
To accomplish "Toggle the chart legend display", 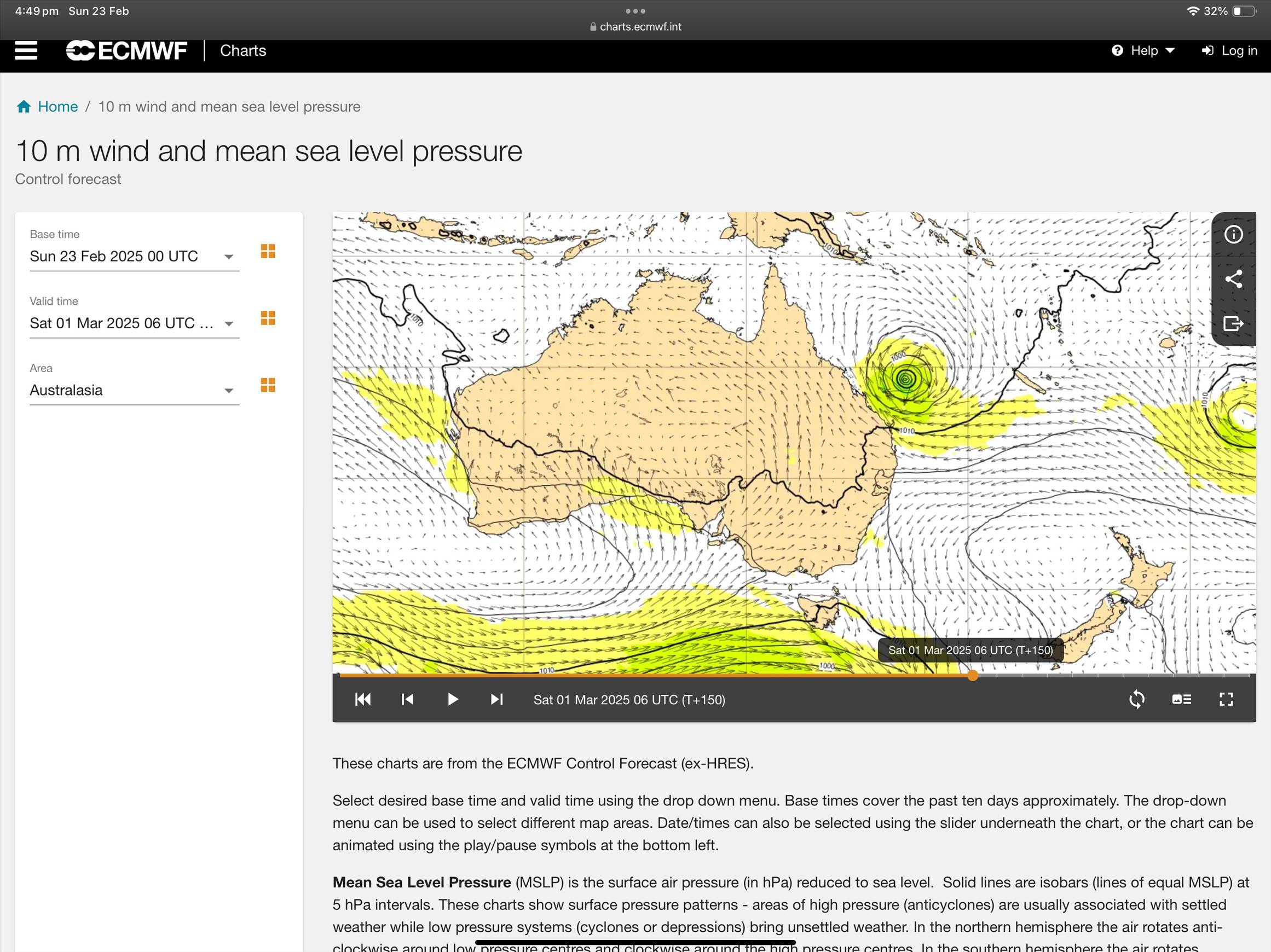I will (1181, 699).
